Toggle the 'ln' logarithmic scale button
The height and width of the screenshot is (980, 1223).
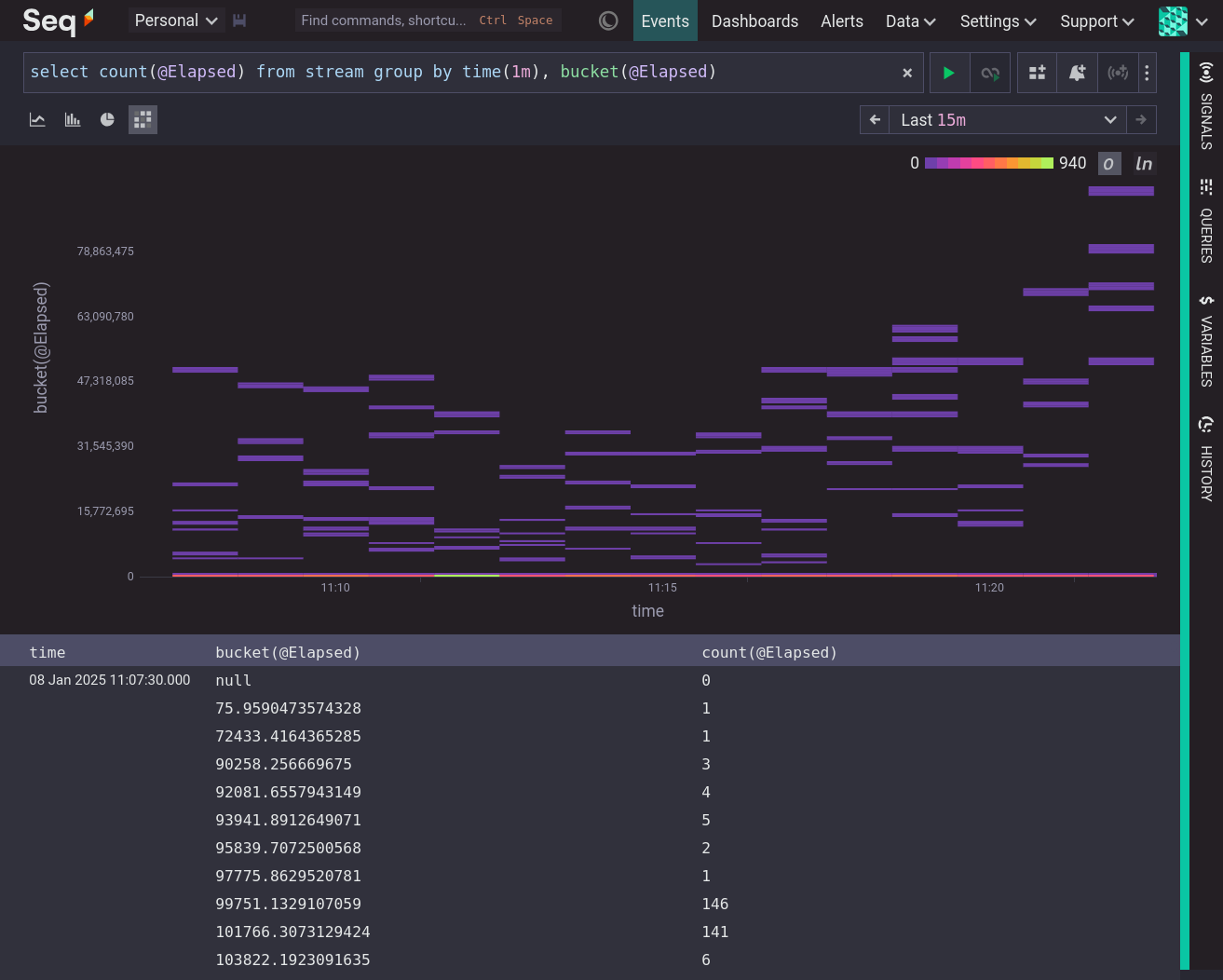point(1143,164)
